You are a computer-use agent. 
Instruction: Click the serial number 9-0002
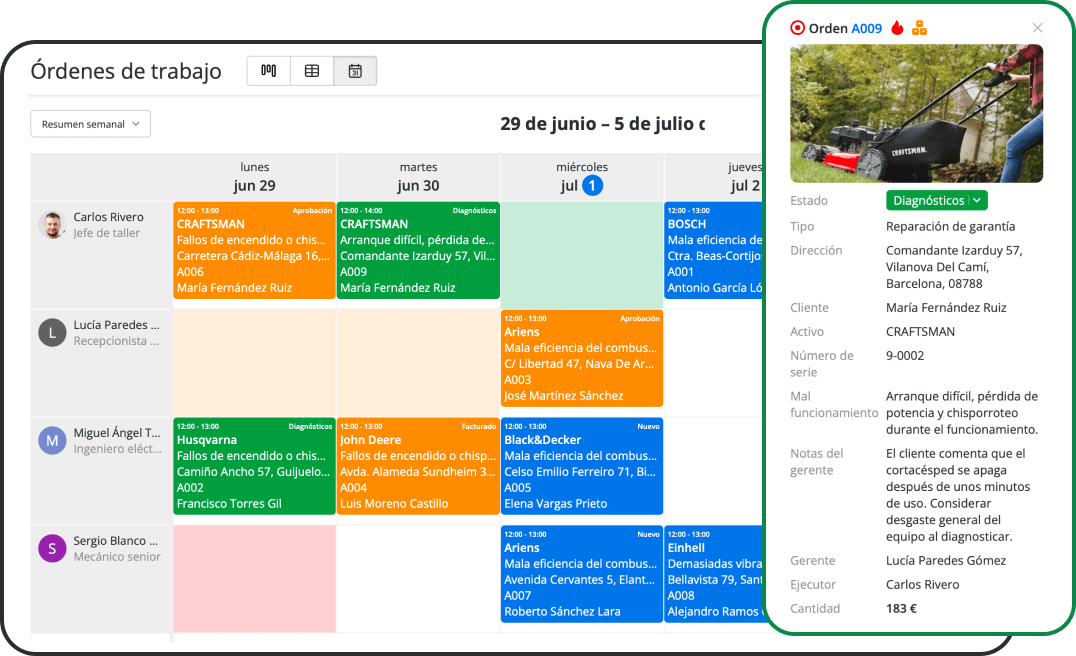tap(904, 355)
